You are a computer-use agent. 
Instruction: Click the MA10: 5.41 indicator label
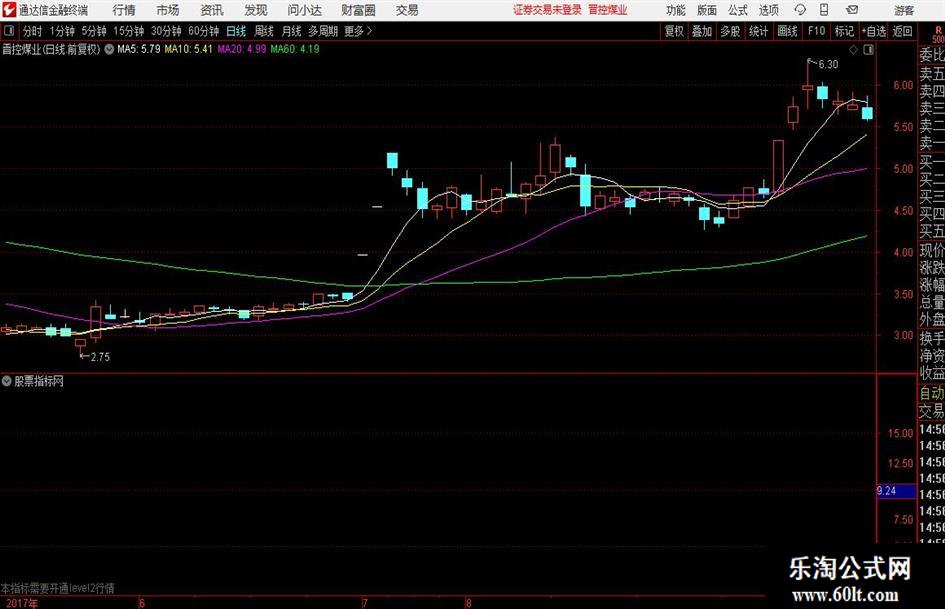(x=189, y=49)
